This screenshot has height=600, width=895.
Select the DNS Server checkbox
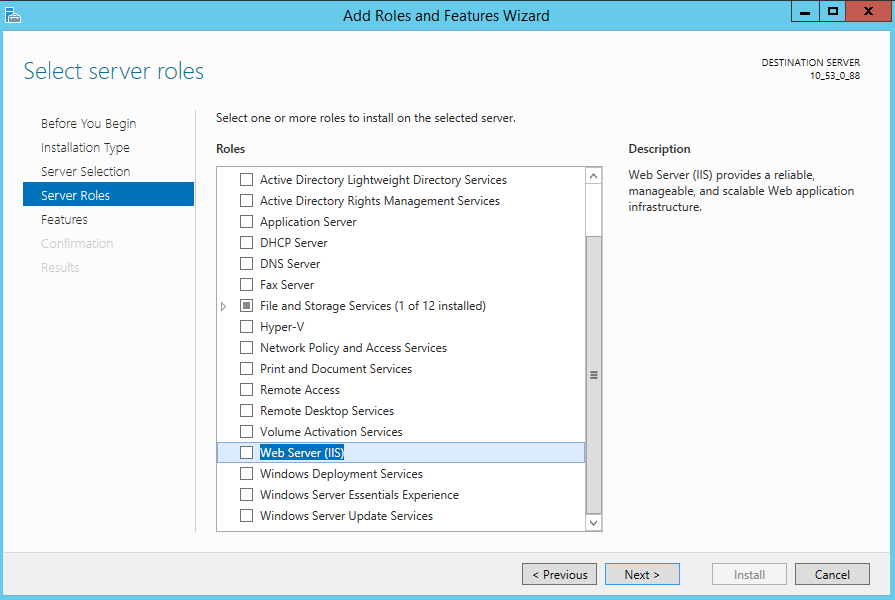(x=247, y=264)
